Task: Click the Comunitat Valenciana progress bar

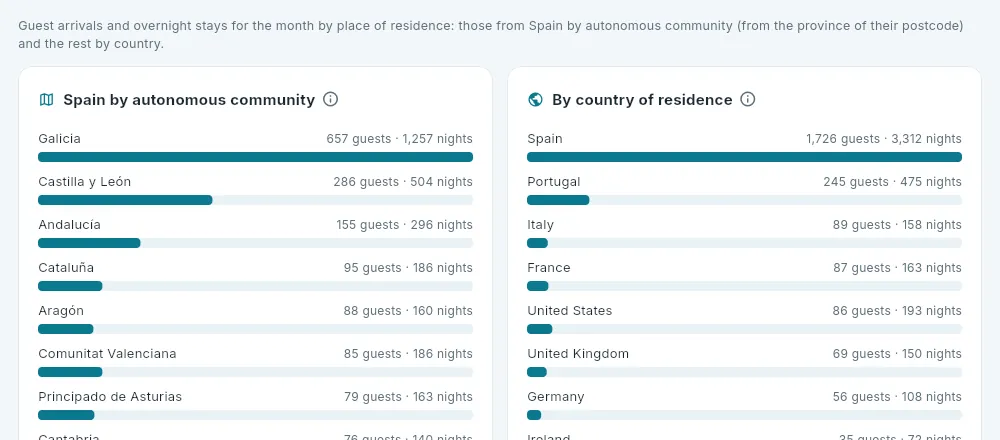Action: click(x=255, y=372)
